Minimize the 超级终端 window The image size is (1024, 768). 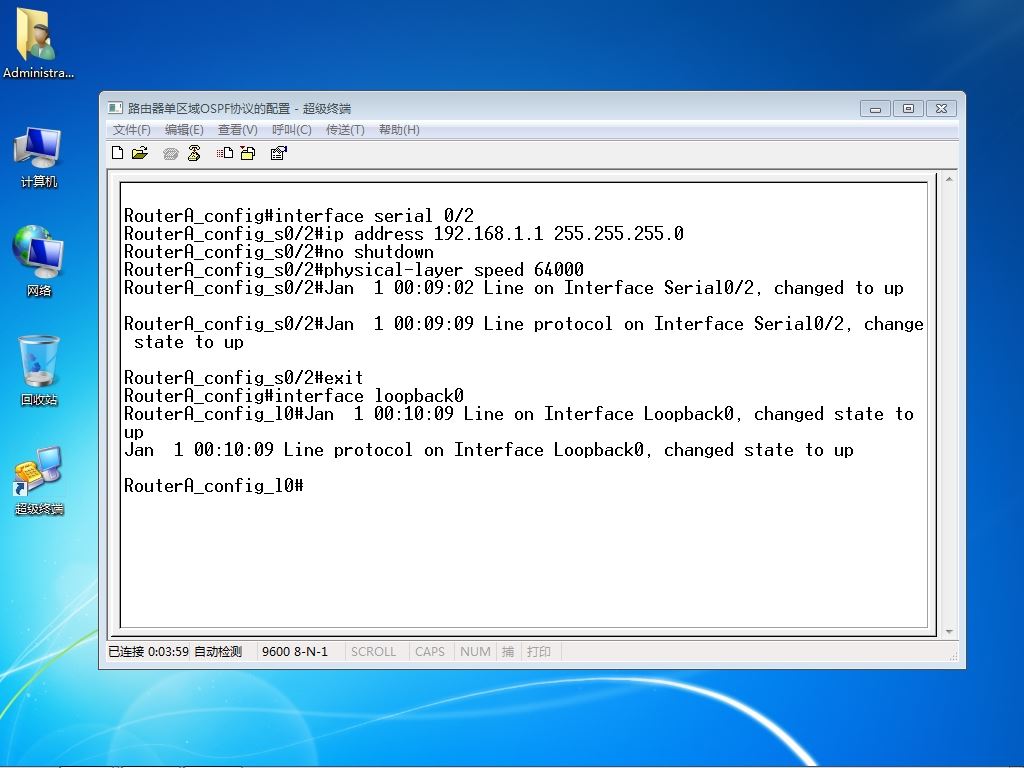point(876,108)
